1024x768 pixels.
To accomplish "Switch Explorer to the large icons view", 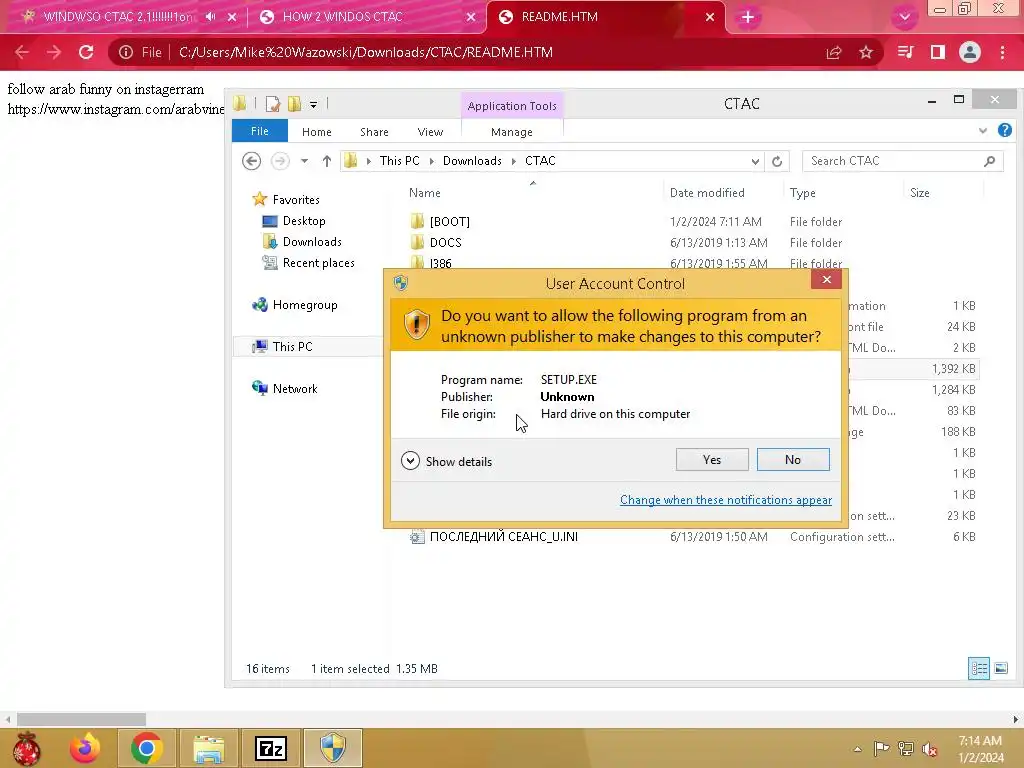I will (1000, 668).
